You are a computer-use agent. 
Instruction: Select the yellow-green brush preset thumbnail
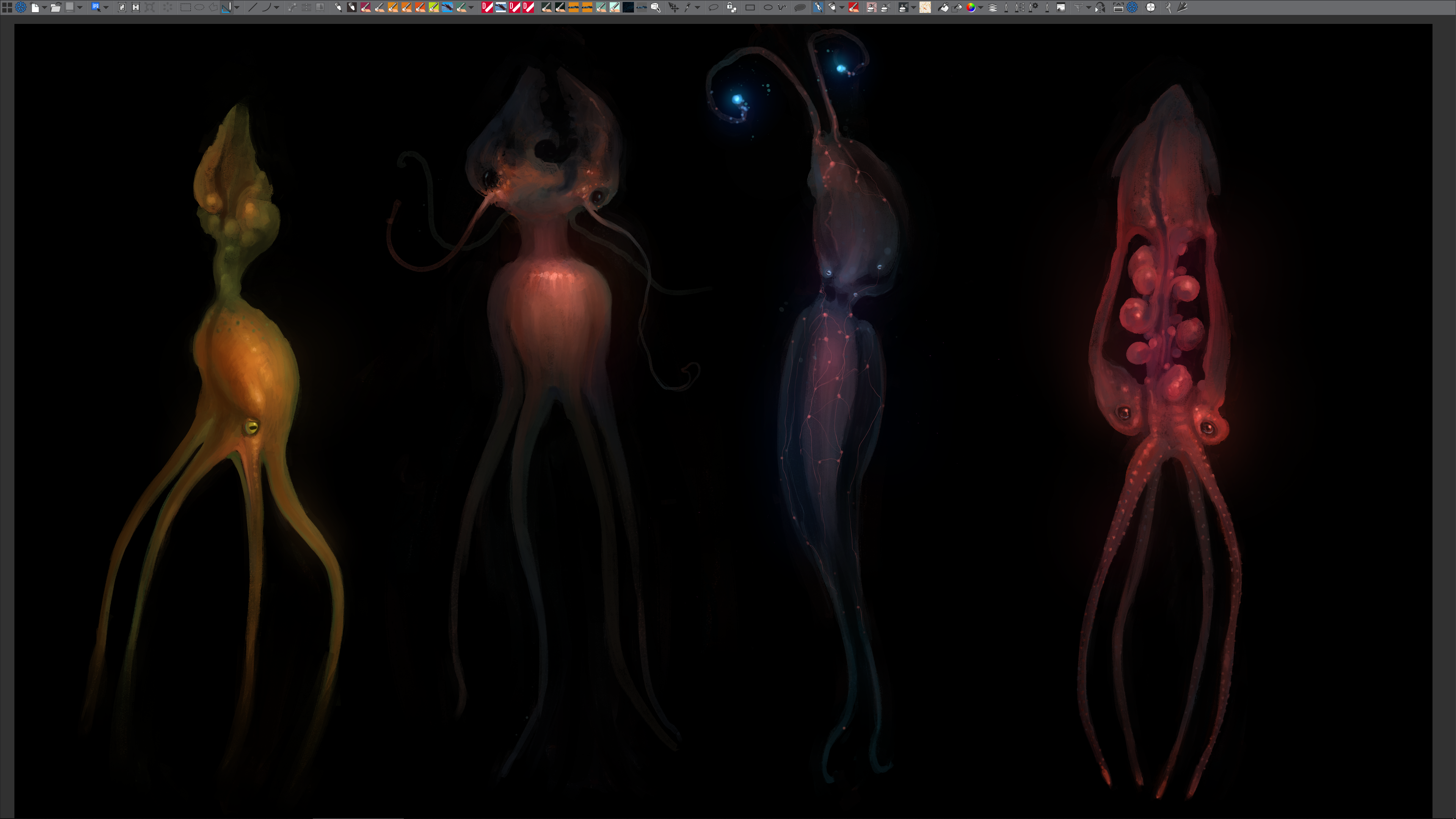tap(433, 7)
